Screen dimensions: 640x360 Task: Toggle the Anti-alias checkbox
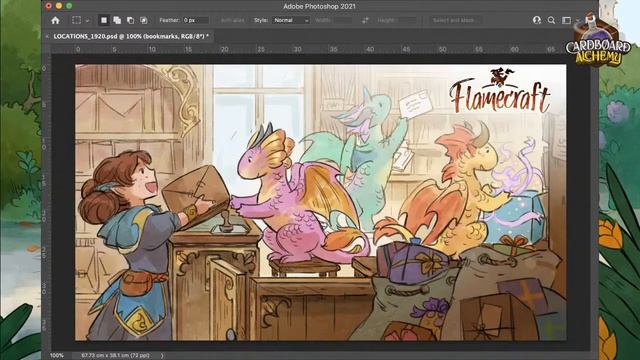click(231, 20)
